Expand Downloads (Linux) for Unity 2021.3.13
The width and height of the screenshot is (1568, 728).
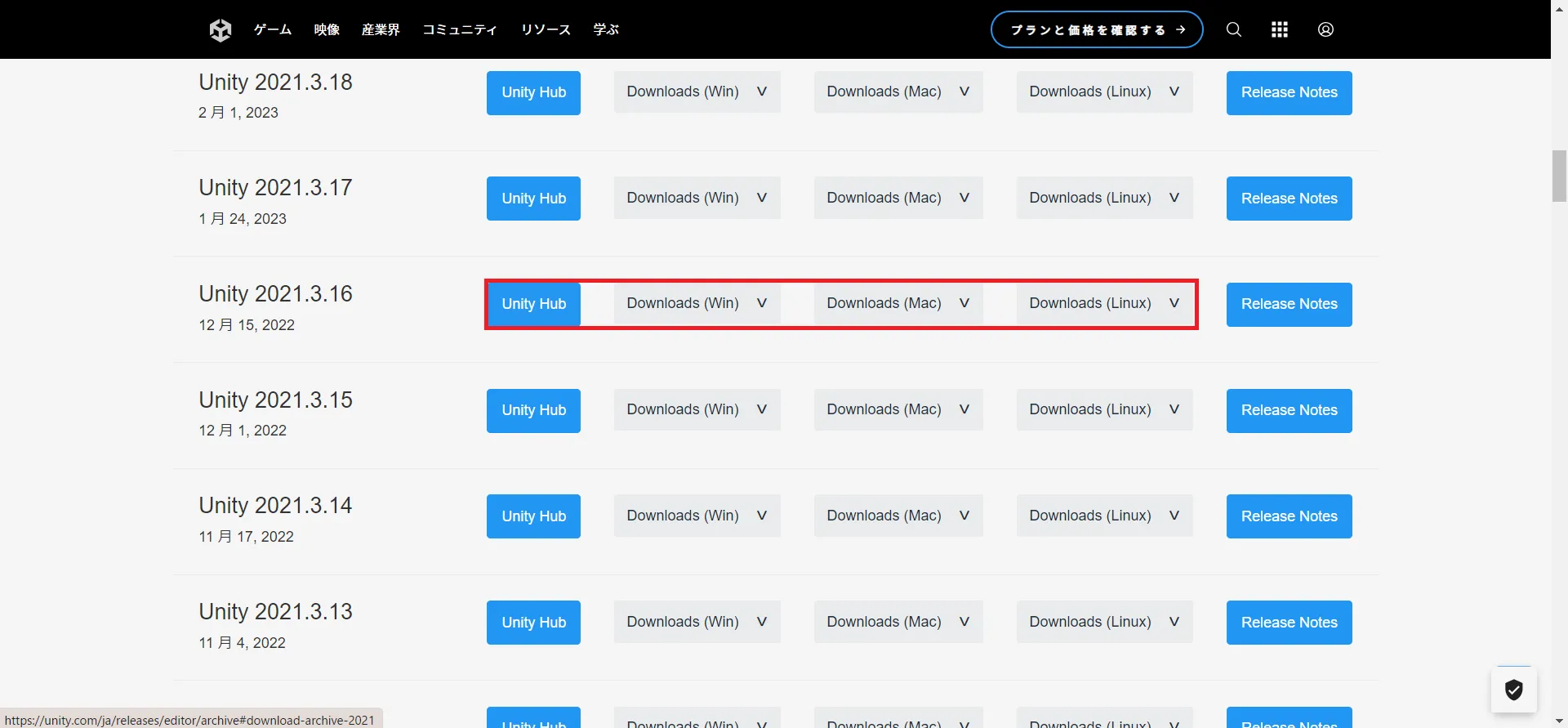(x=1104, y=622)
